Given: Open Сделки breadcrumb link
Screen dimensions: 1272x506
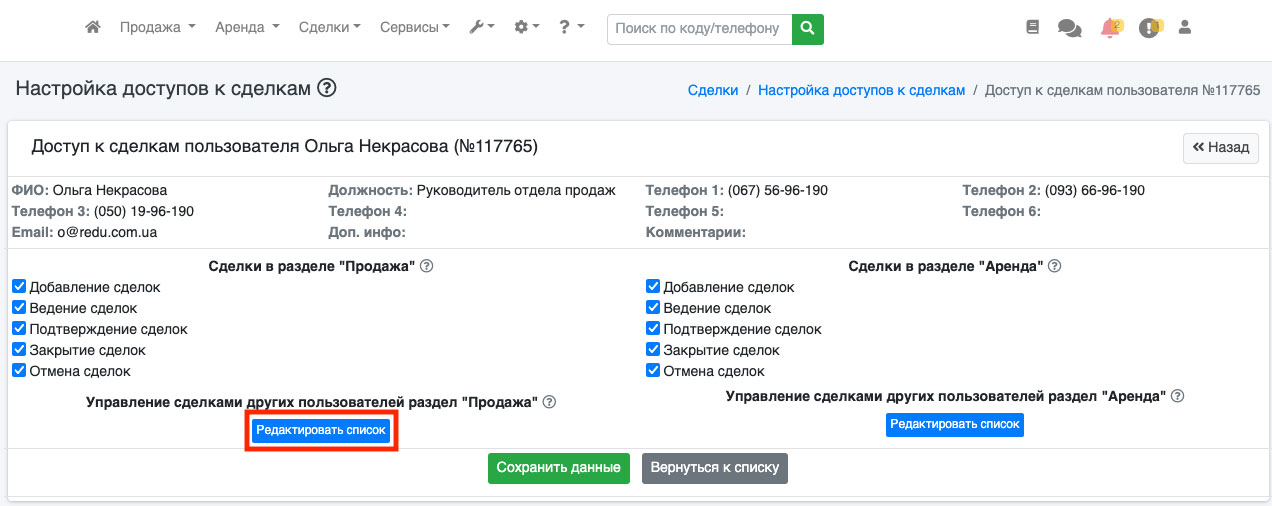Looking at the screenshot, I should tap(713, 90).
